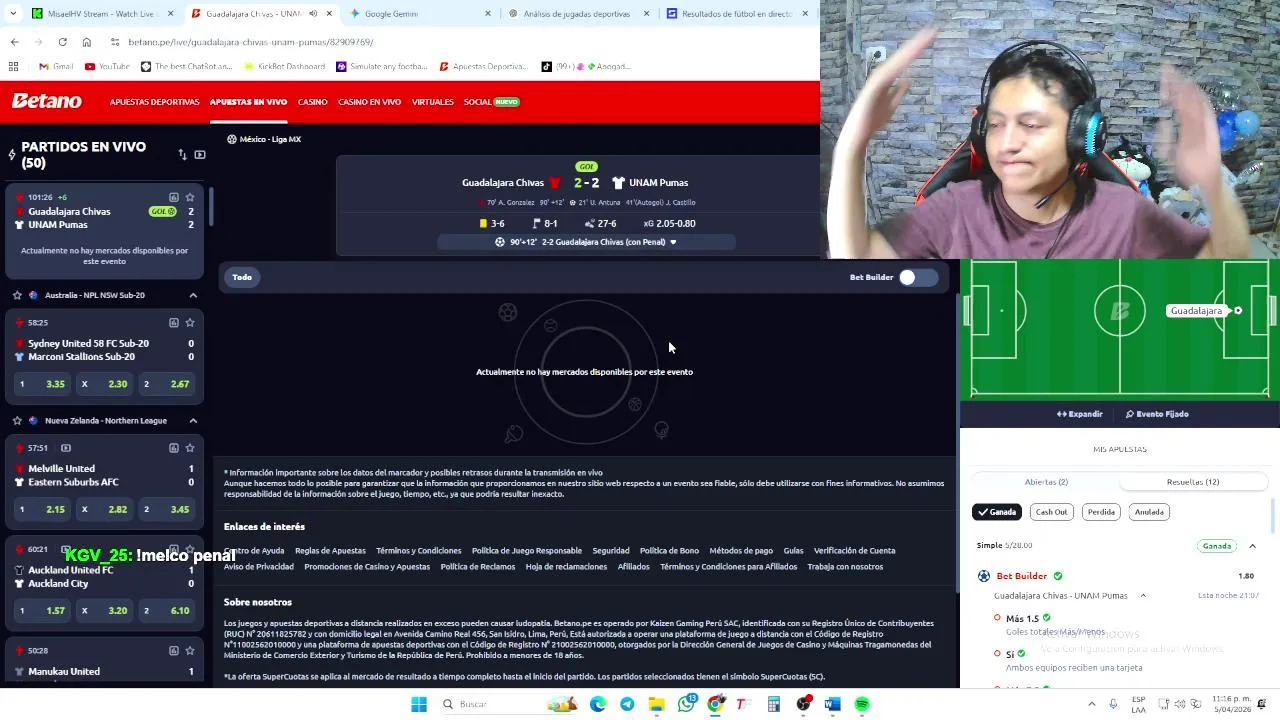Pick the draw at 2.82 for Melville match
Viewport: 1280px width, 720px height.
click(104, 510)
